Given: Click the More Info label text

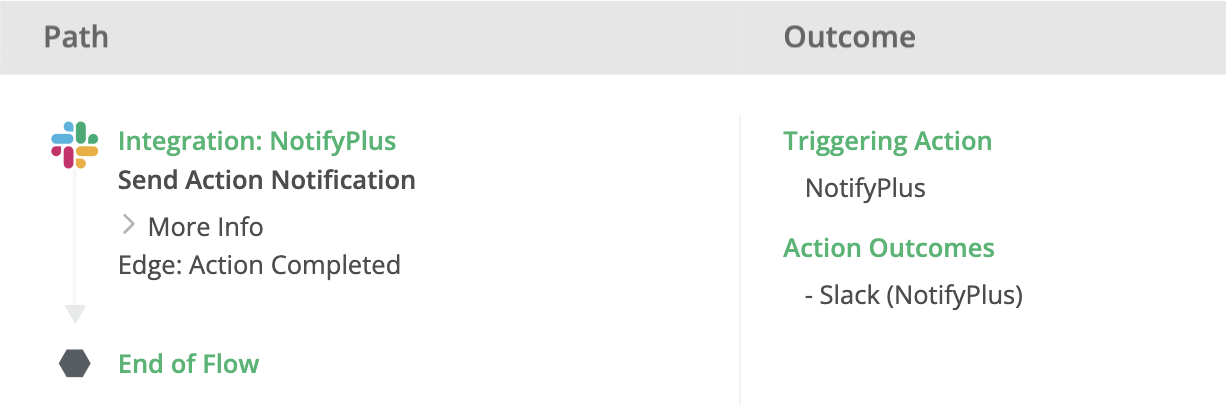Looking at the screenshot, I should coord(205,227).
